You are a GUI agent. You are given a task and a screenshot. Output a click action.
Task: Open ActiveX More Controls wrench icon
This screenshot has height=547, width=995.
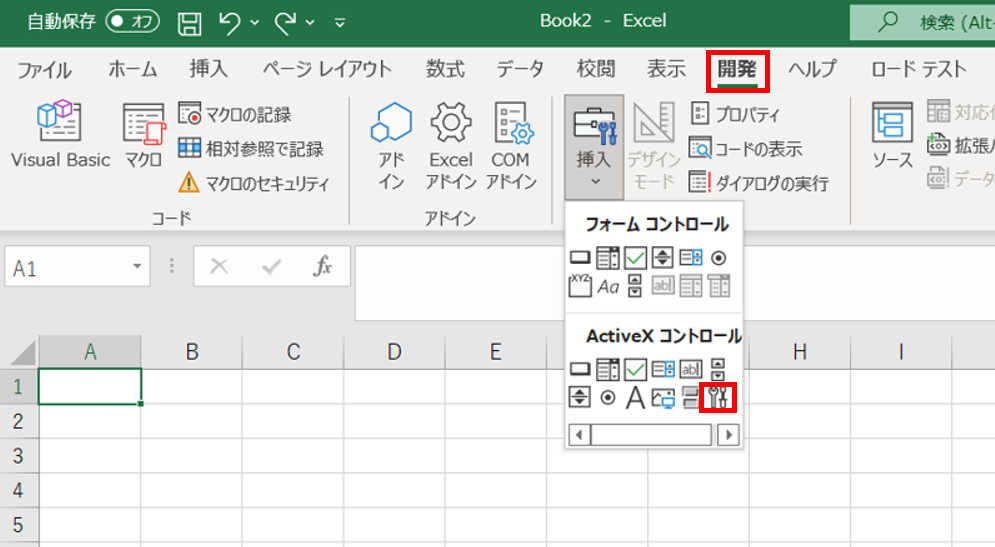(x=718, y=398)
